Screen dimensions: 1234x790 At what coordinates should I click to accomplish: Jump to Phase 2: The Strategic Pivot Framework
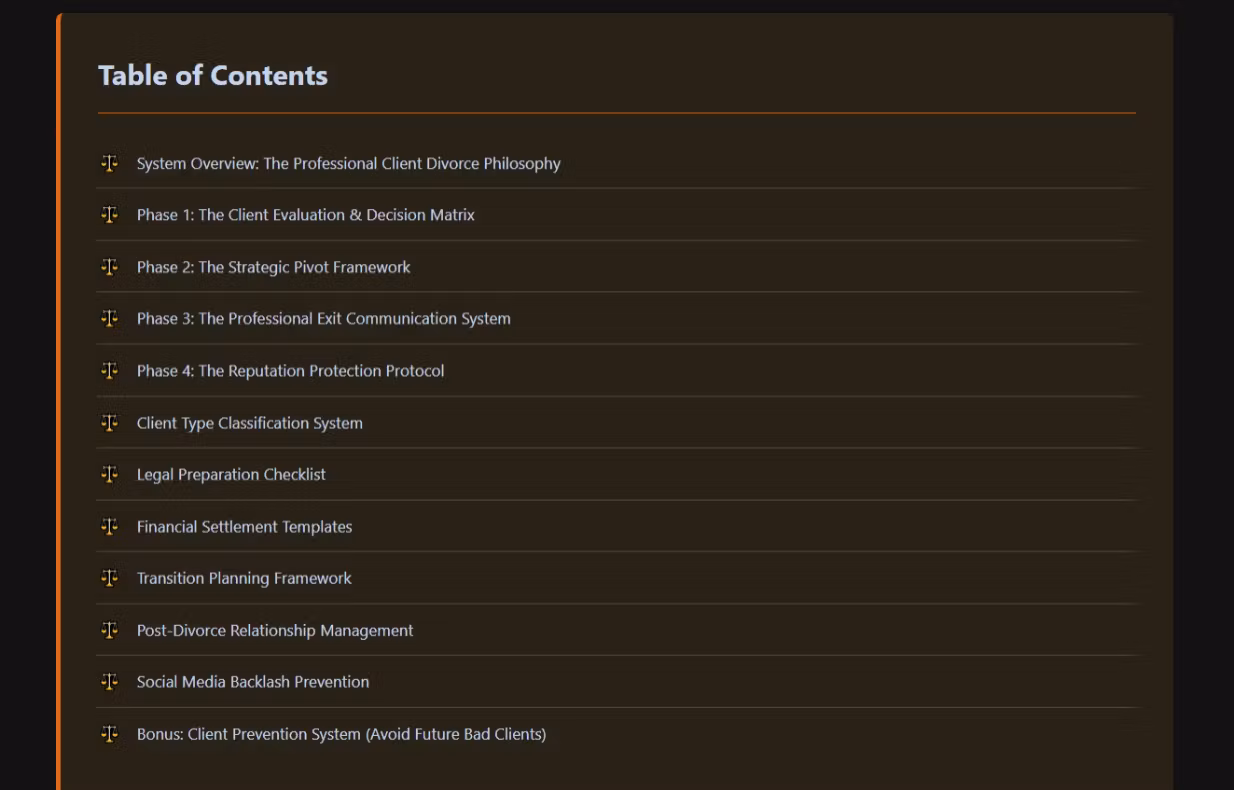pos(273,267)
